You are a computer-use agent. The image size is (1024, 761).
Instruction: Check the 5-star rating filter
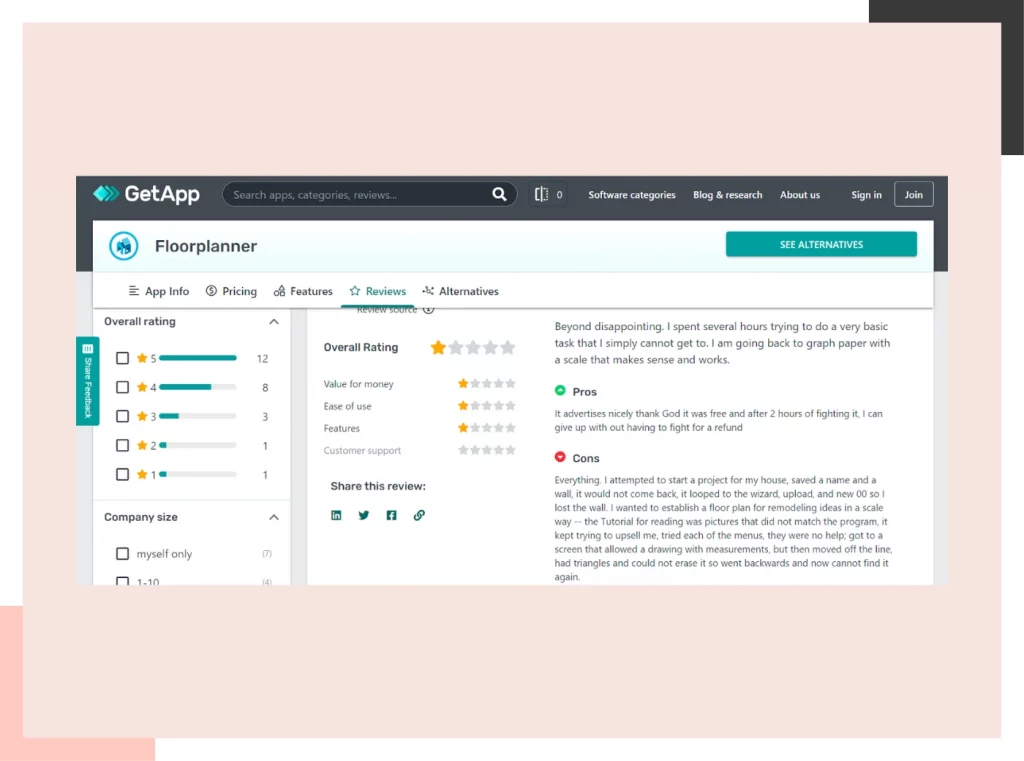point(122,358)
